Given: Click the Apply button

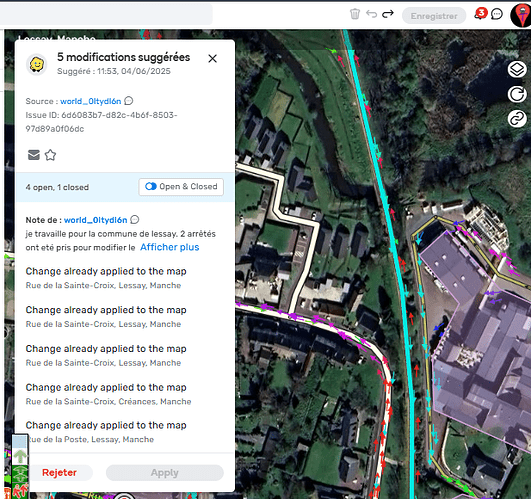Looking at the screenshot, I should point(165,473).
